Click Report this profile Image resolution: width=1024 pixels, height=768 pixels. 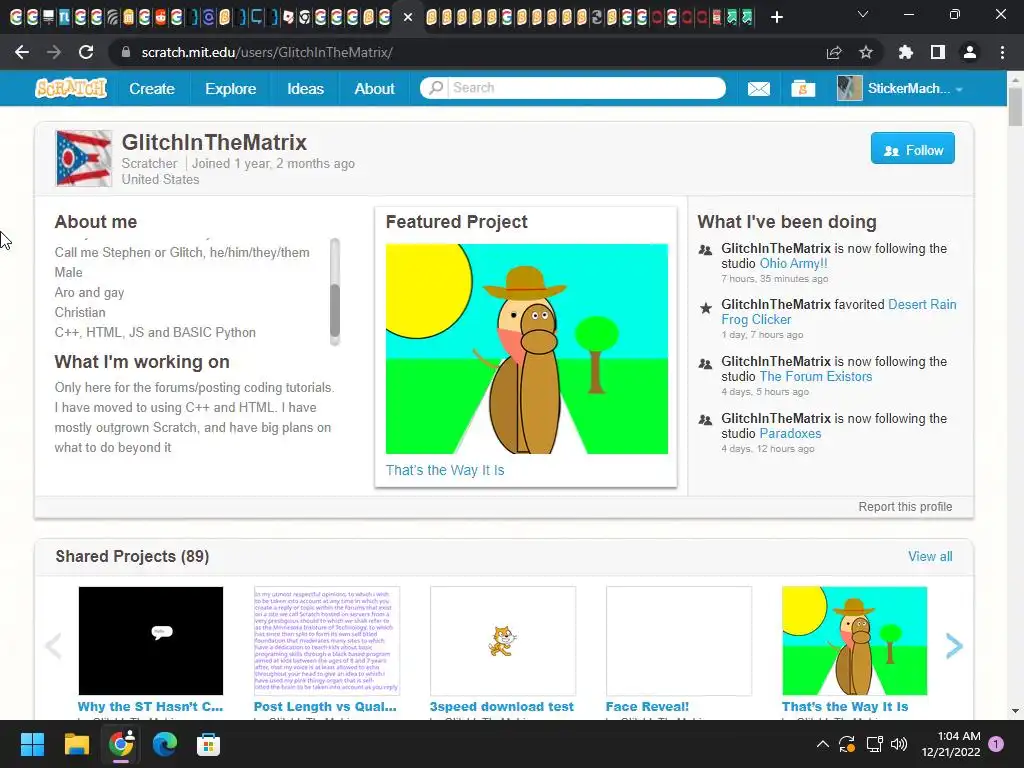click(x=905, y=506)
